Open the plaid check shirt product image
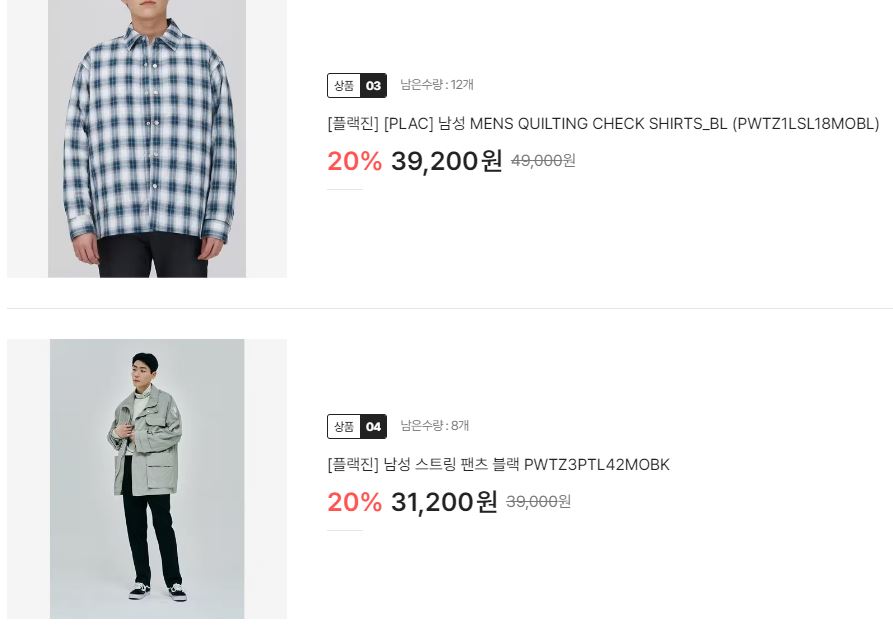 coord(147,138)
